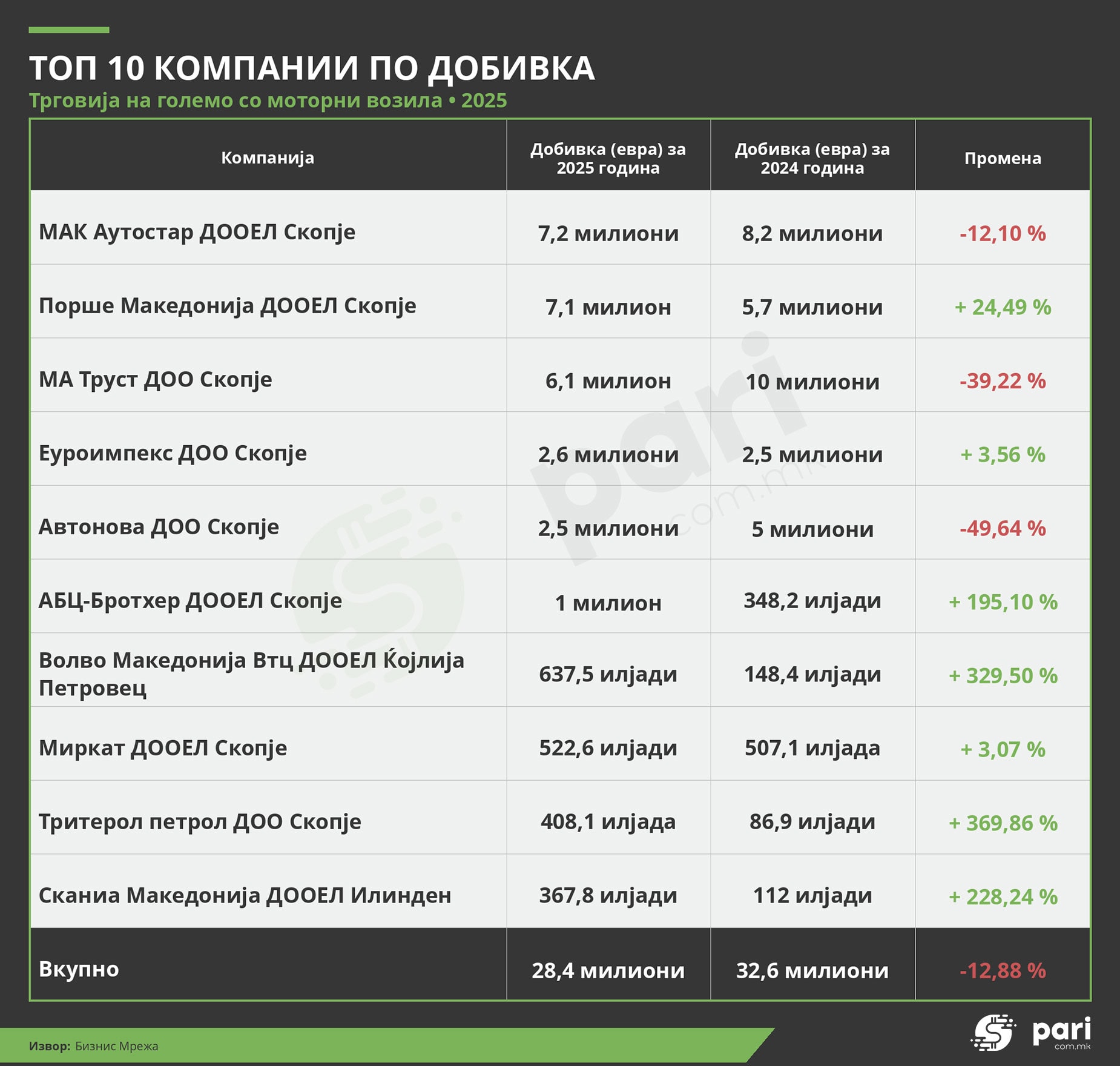Click Порше Македонија's 2024 profit '5,7 милиони'
This screenshot has height=1066, width=1120.
coord(812,307)
